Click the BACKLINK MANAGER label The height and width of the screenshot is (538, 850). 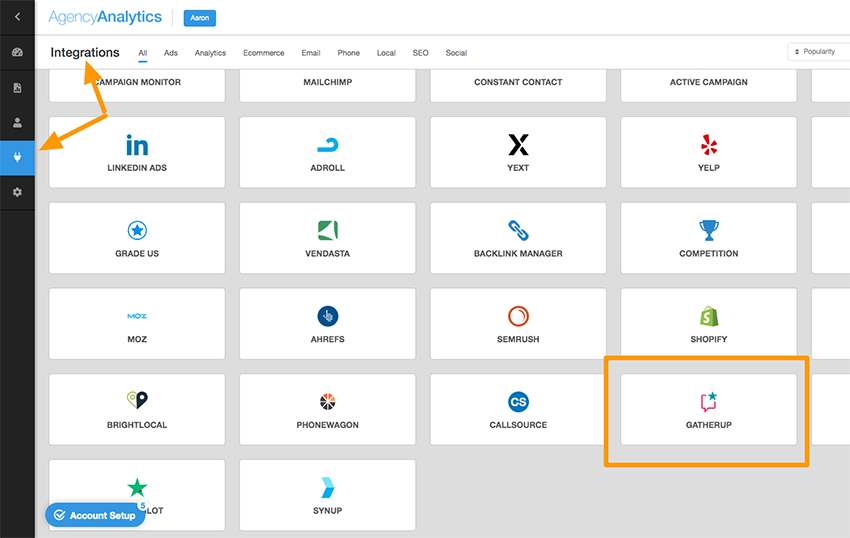point(518,254)
